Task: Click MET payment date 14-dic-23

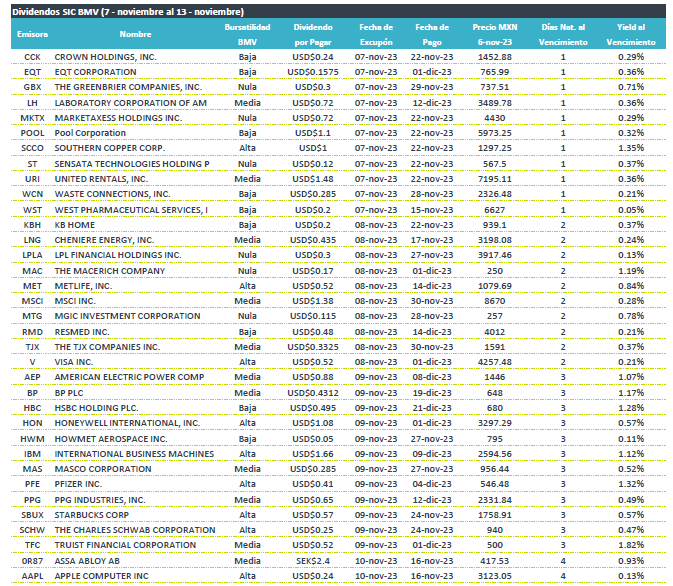Action: click(x=432, y=286)
